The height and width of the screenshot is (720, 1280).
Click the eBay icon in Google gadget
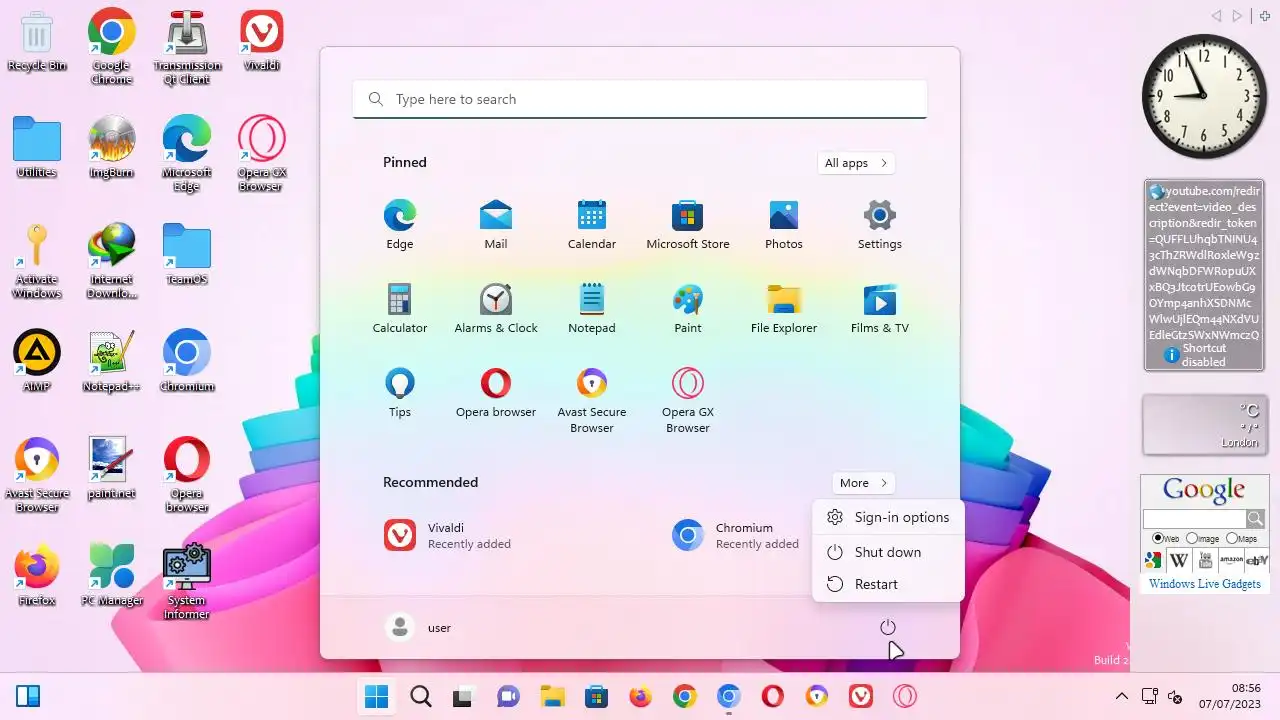1257,560
